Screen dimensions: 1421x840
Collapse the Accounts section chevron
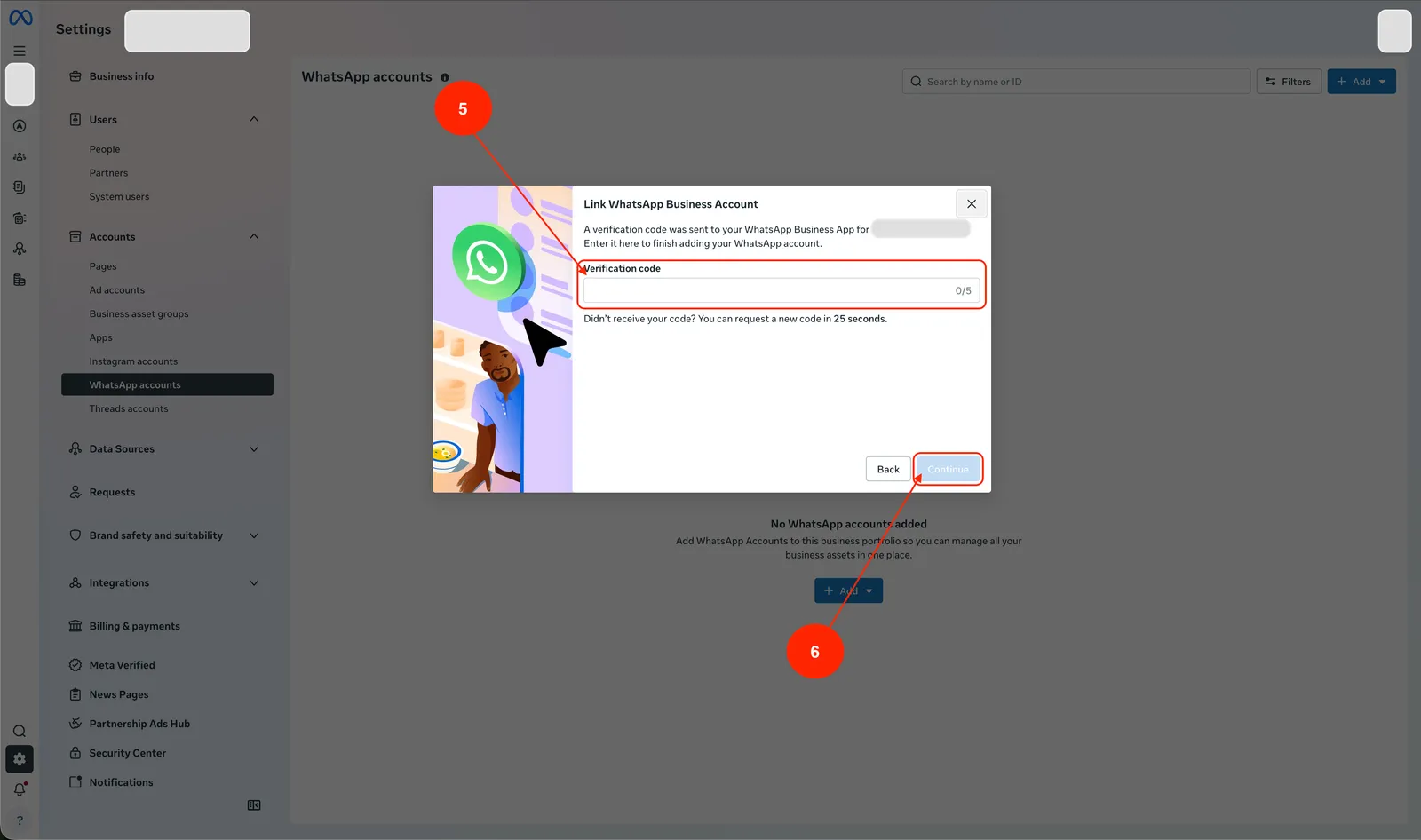coord(254,236)
